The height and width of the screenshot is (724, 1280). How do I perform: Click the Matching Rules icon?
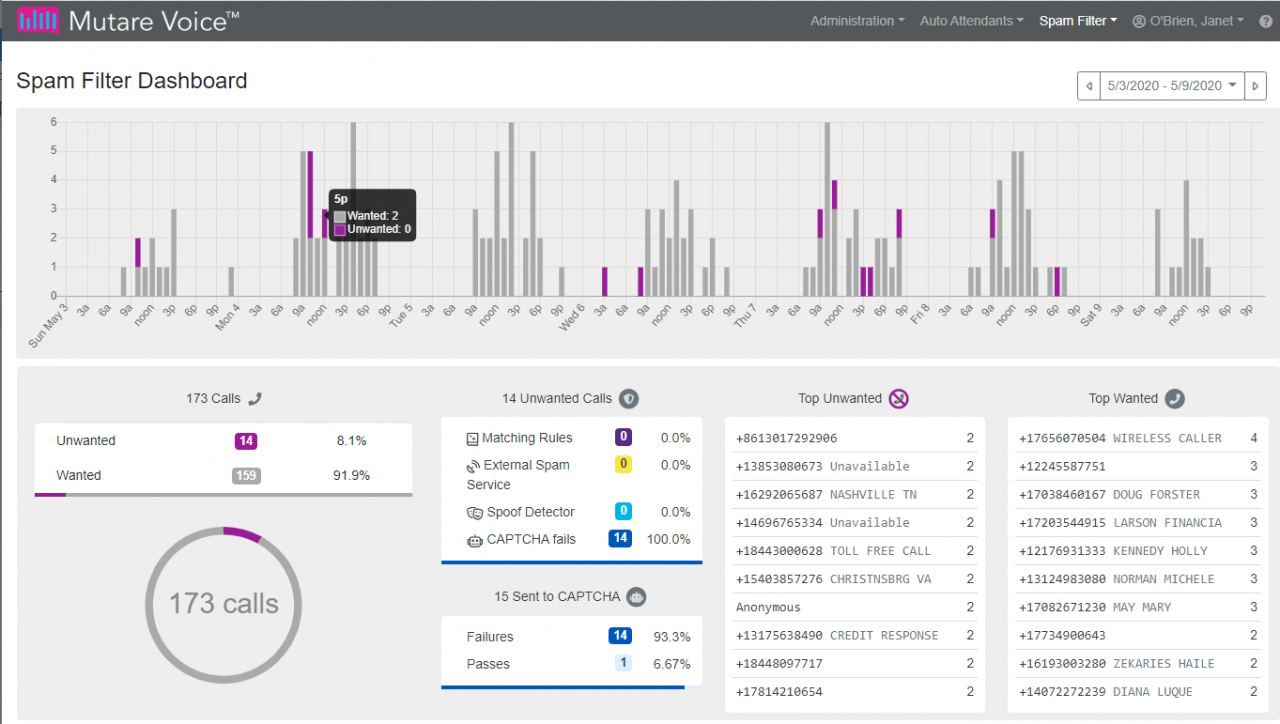(x=473, y=438)
